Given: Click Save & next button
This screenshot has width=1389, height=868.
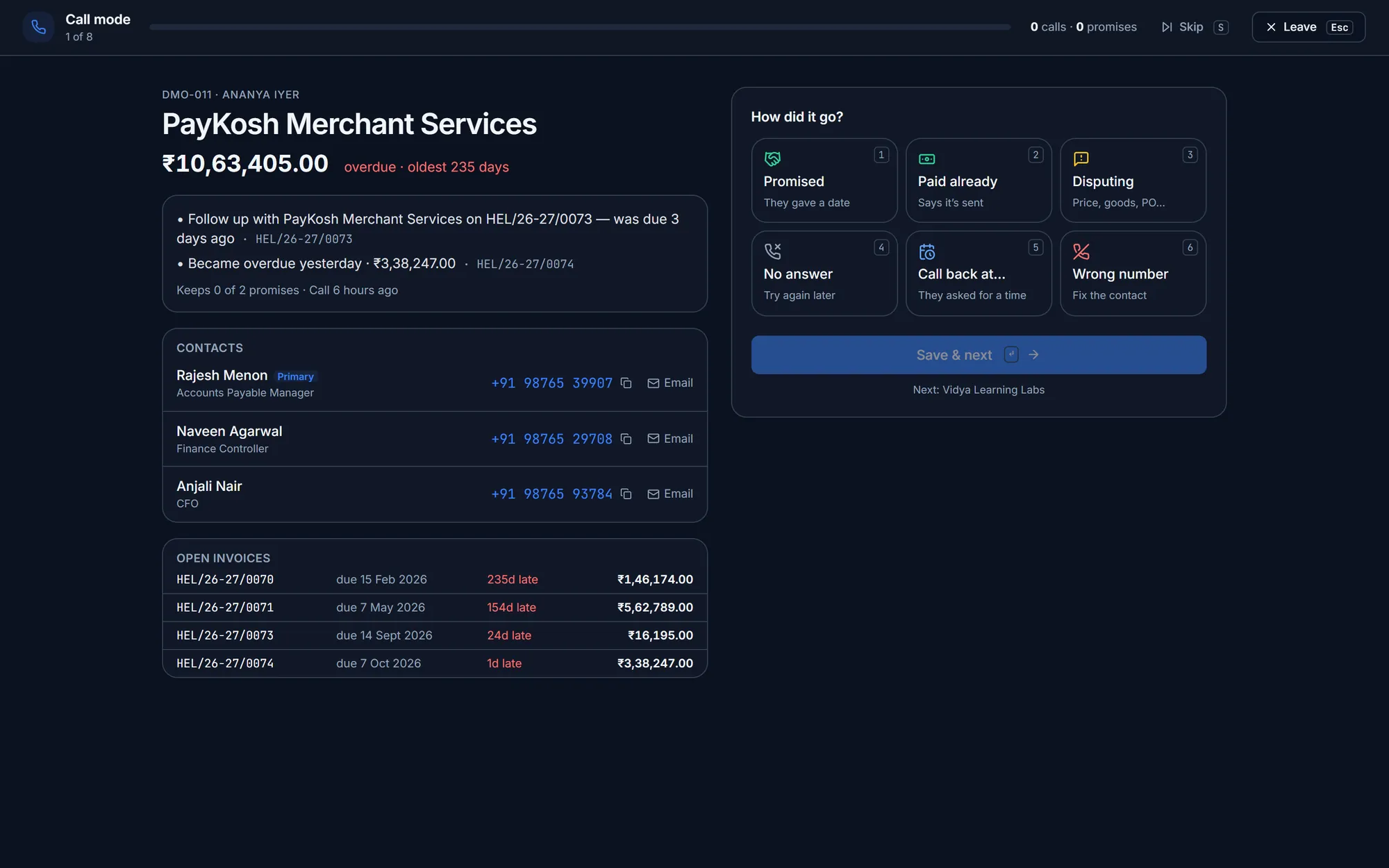Looking at the screenshot, I should tap(979, 355).
